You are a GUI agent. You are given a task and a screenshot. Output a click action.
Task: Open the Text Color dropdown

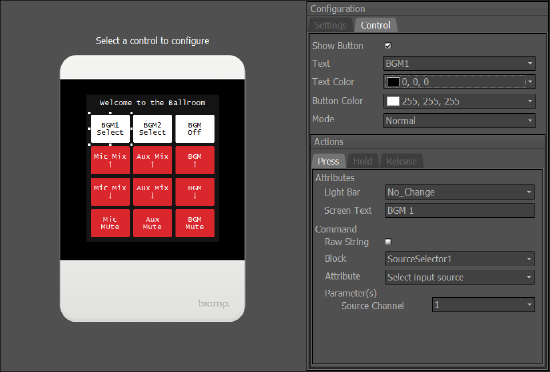(459, 82)
